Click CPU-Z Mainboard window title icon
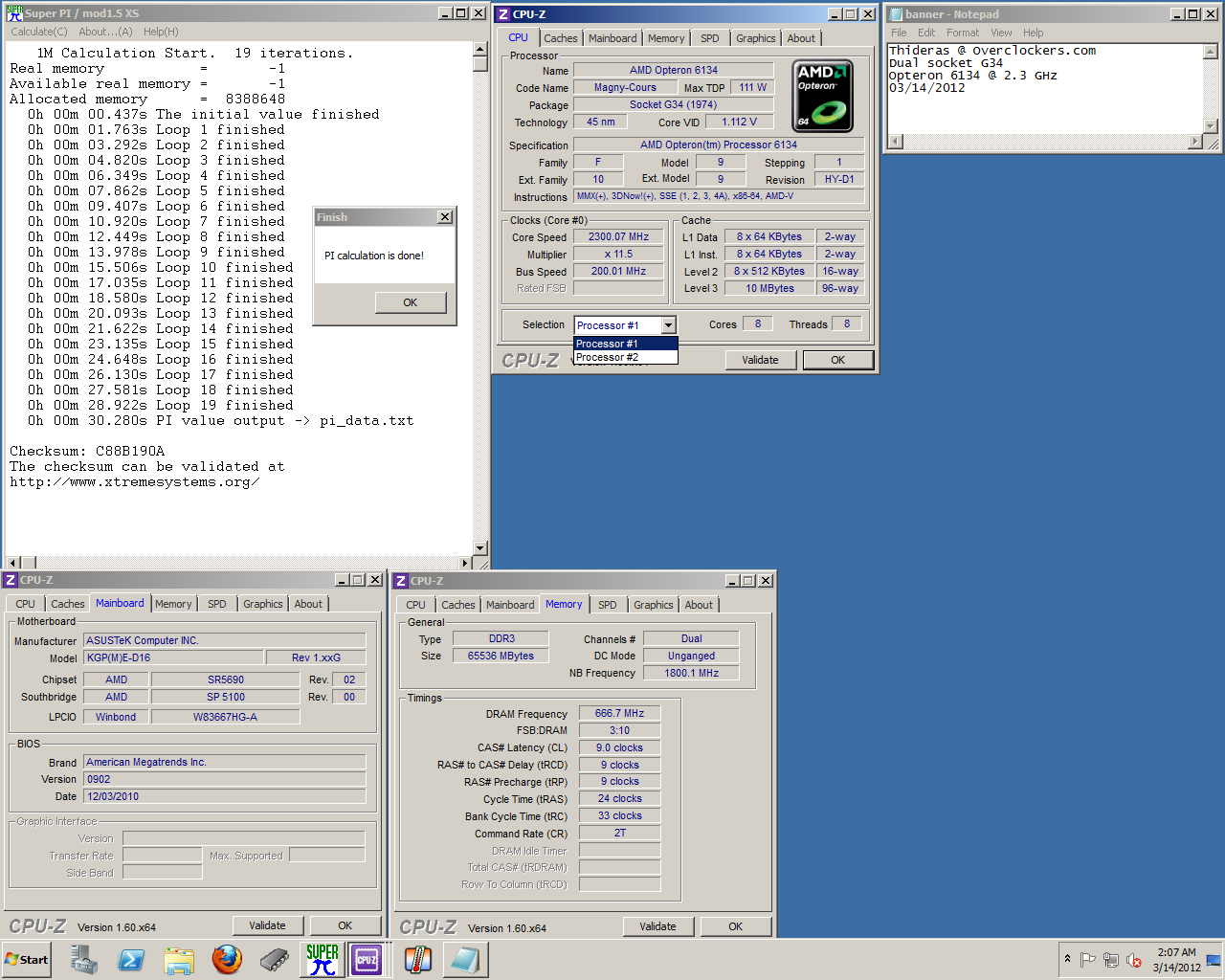This screenshot has height=980, width=1225. (x=11, y=580)
